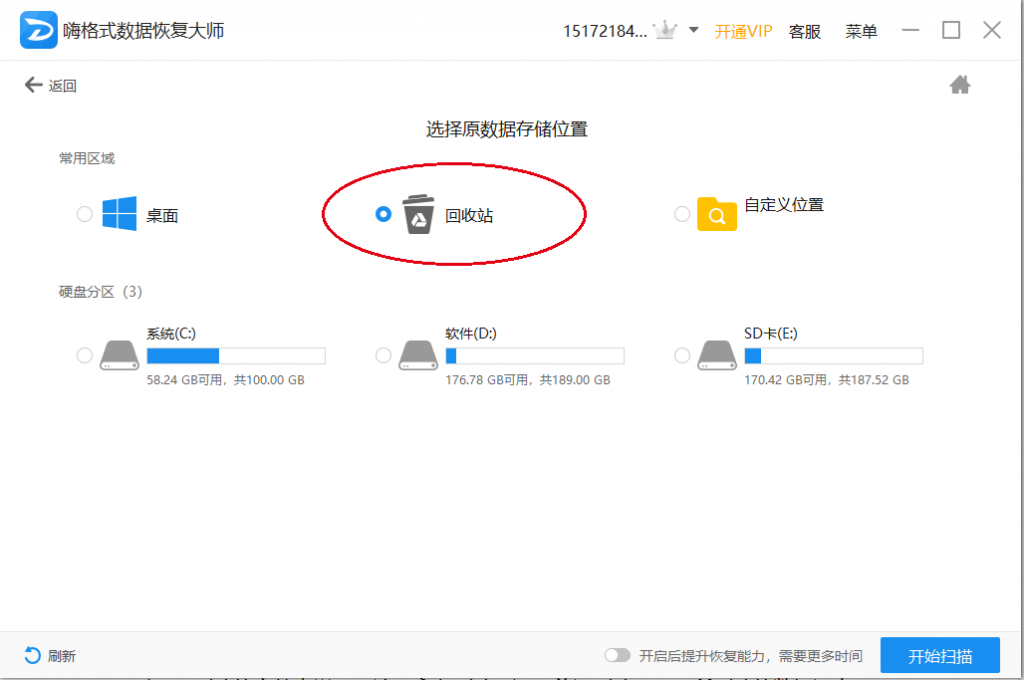Select the 系统(C:) radio button
Screen dimensions: 1024x680
pyautogui.click(x=84, y=355)
